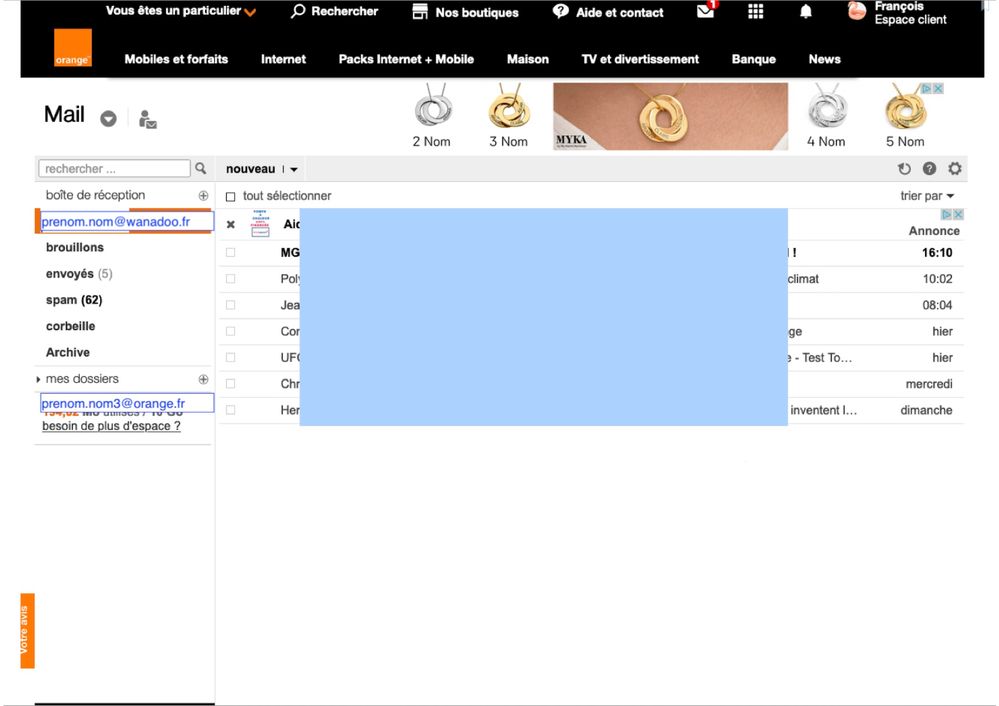Image resolution: width=999 pixels, height=706 pixels.
Task: Open the apps grid icon
Action: [755, 12]
